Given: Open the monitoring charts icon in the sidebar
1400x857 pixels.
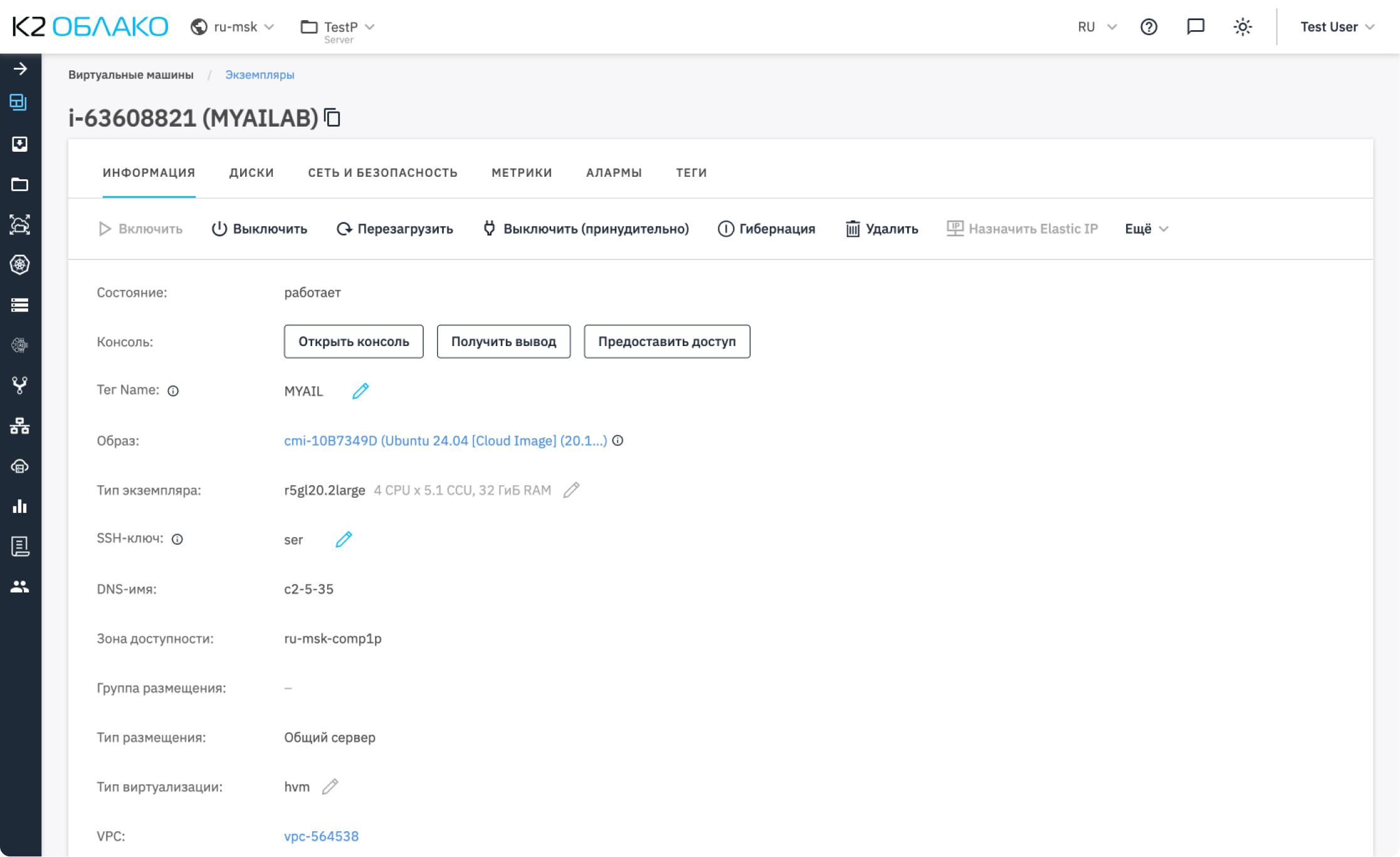Looking at the screenshot, I should coord(20,507).
